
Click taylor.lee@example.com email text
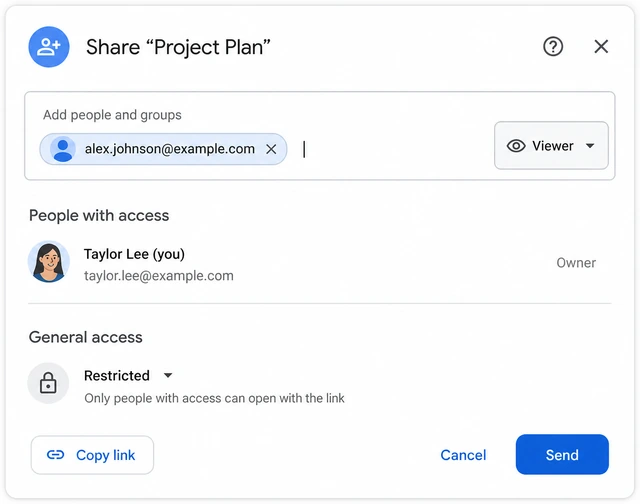click(159, 276)
